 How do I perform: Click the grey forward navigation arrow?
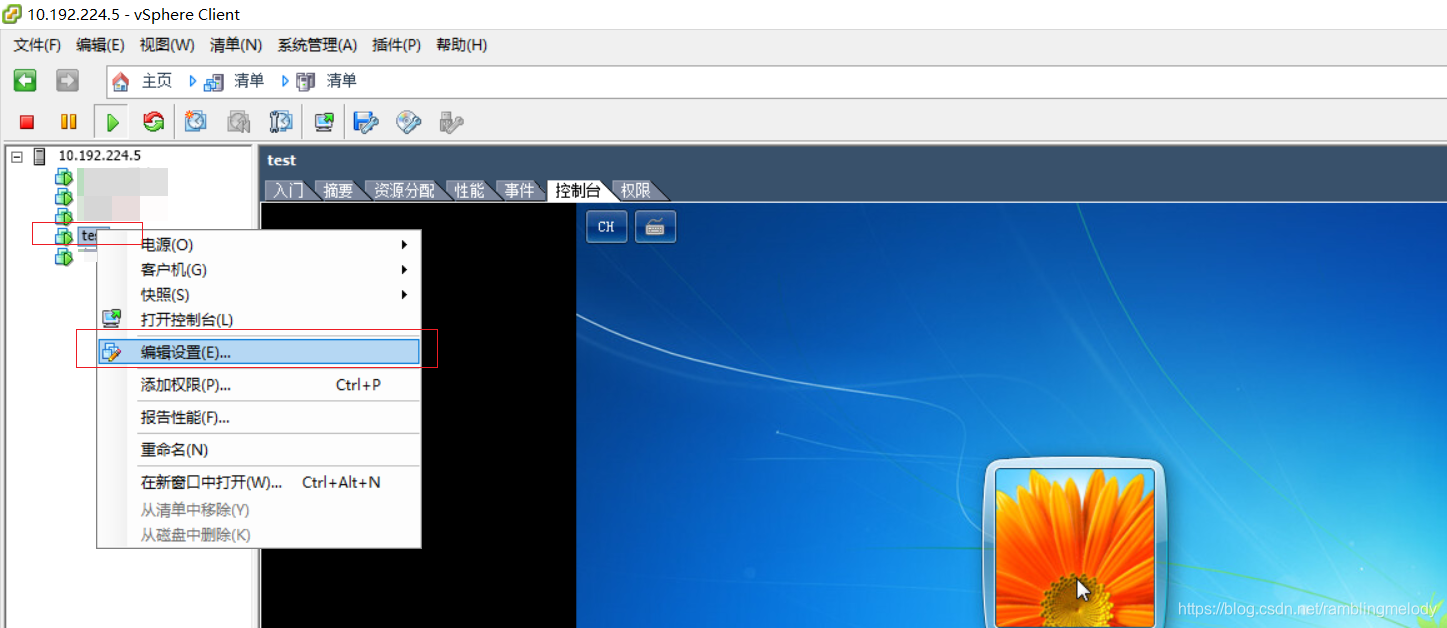(x=67, y=81)
